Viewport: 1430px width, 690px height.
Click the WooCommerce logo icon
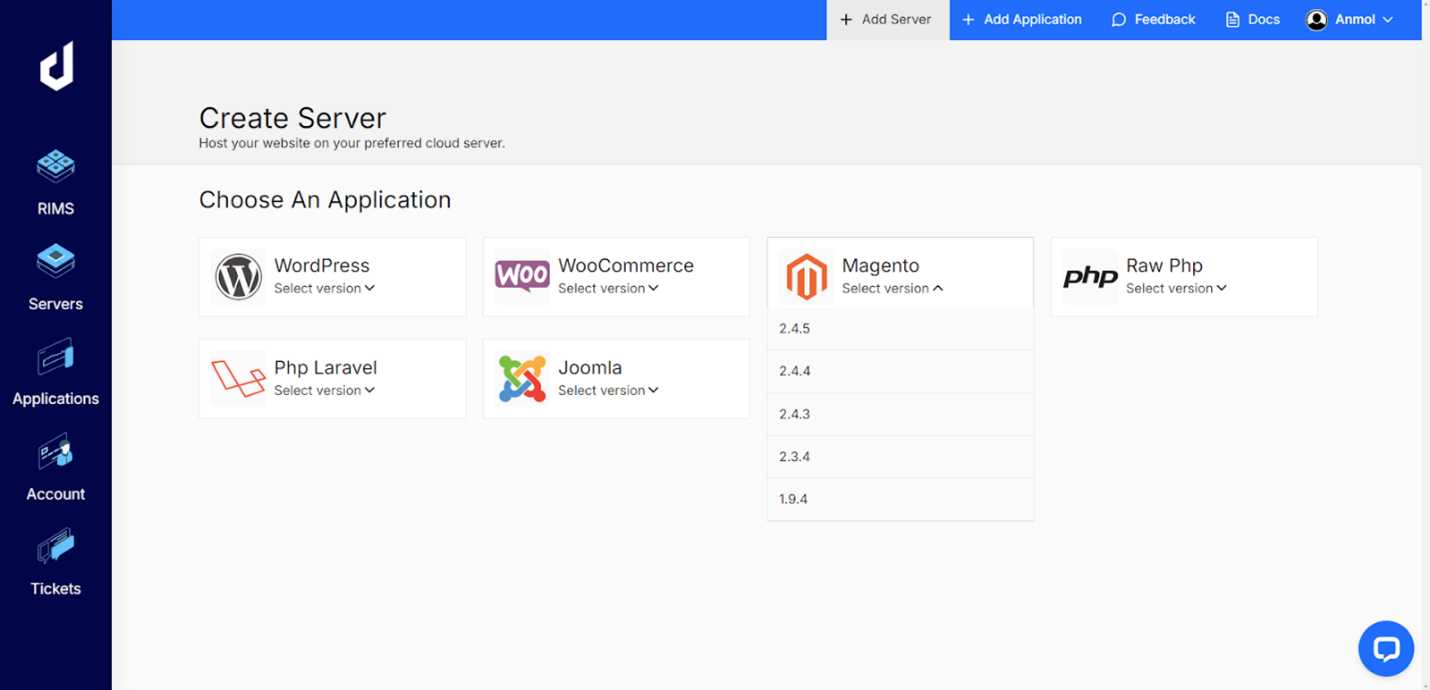tap(522, 275)
